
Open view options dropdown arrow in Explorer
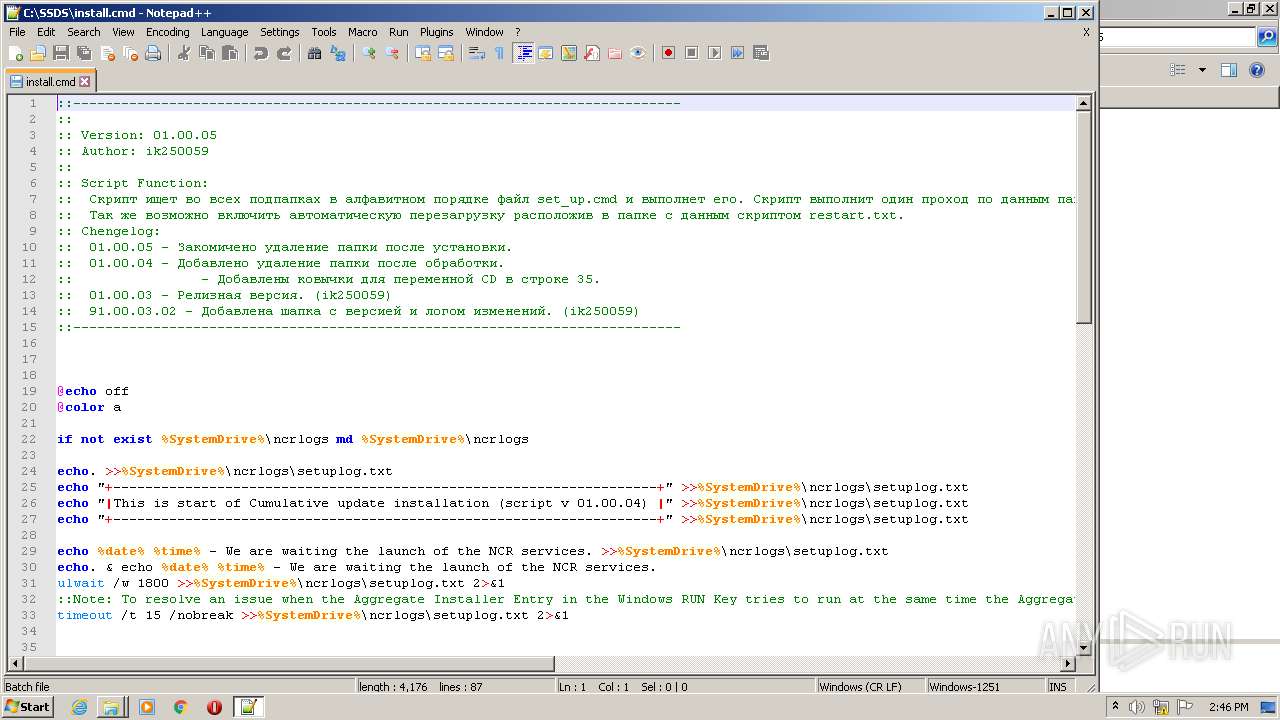[1202, 70]
